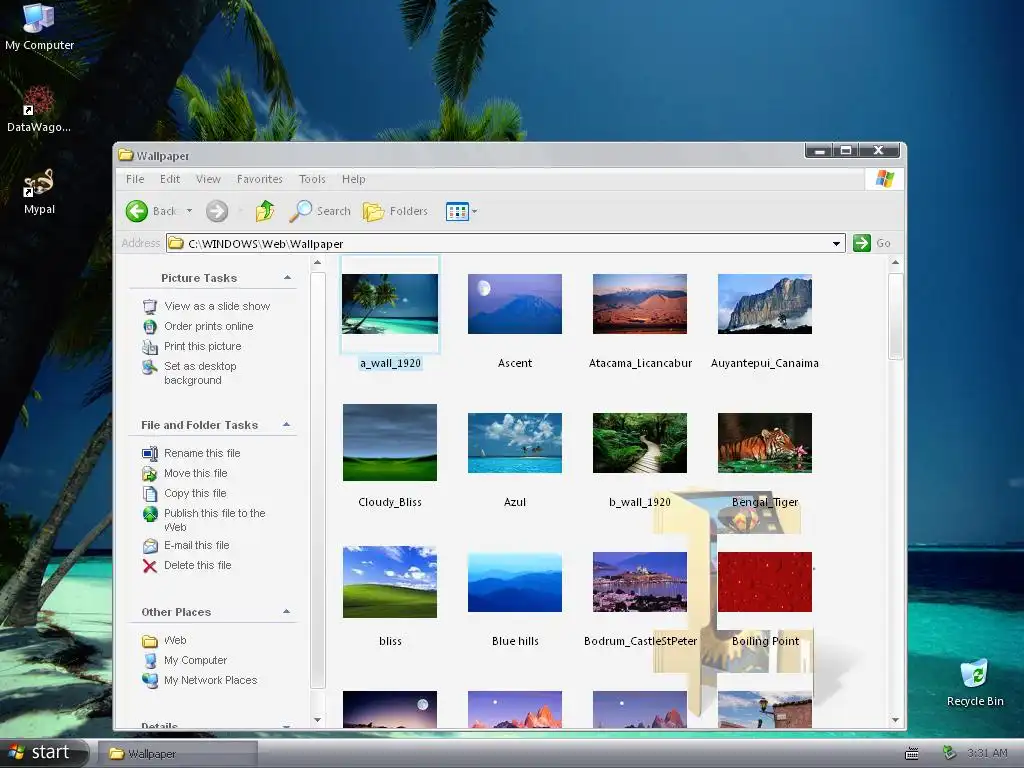This screenshot has width=1024, height=768.
Task: Click the red X Delete this file icon
Action: pos(150,566)
